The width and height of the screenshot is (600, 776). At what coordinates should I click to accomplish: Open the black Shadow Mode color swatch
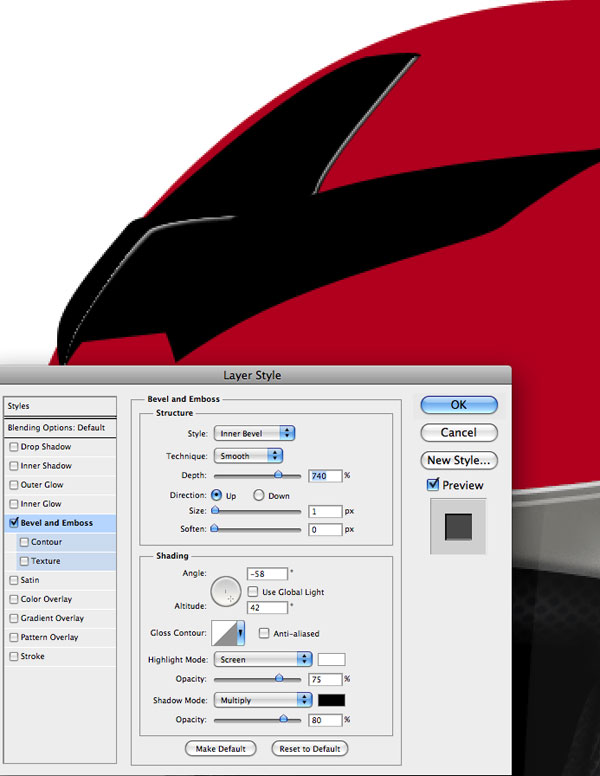[331, 700]
